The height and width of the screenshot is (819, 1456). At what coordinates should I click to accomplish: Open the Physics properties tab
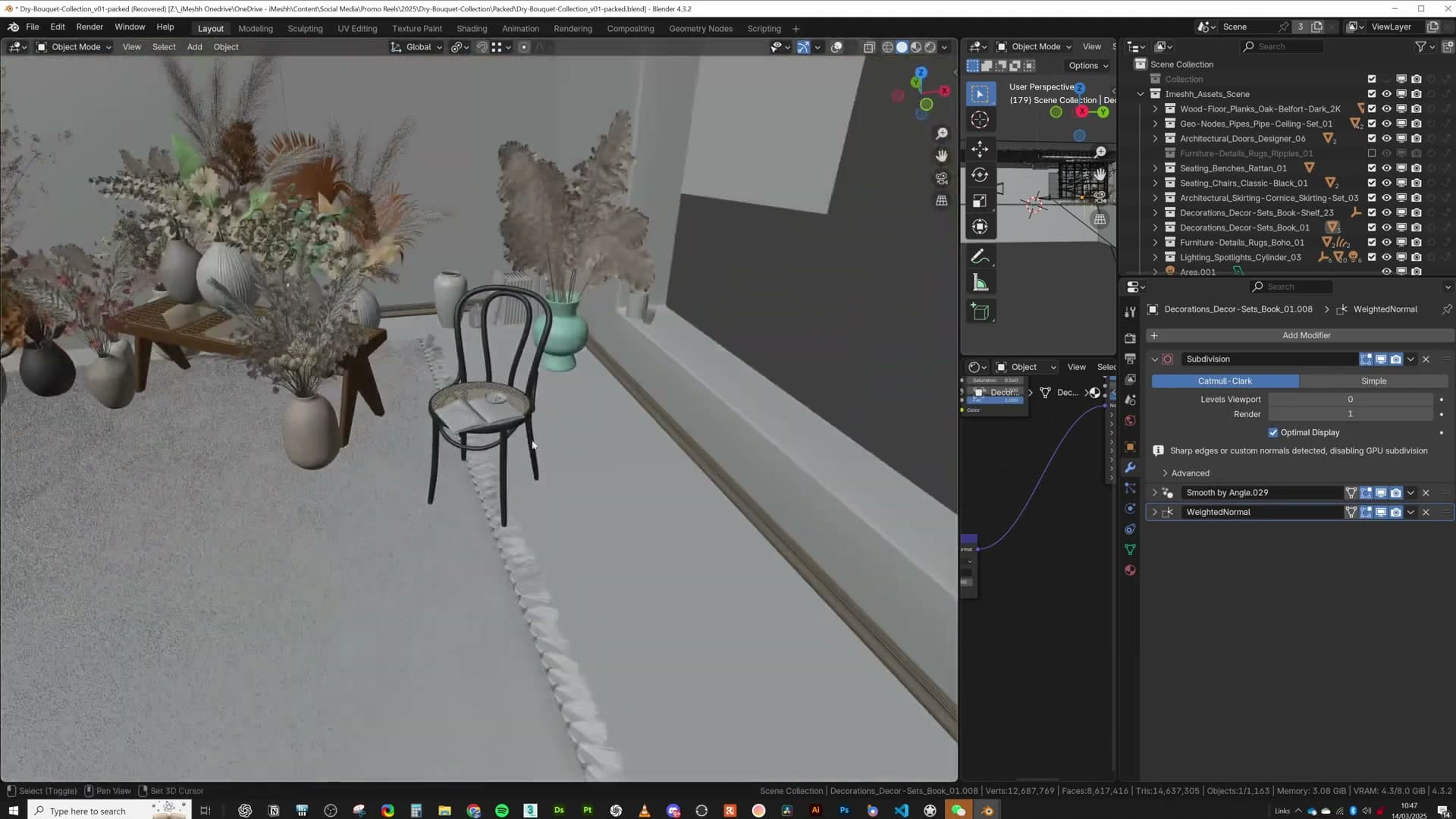(x=1130, y=509)
